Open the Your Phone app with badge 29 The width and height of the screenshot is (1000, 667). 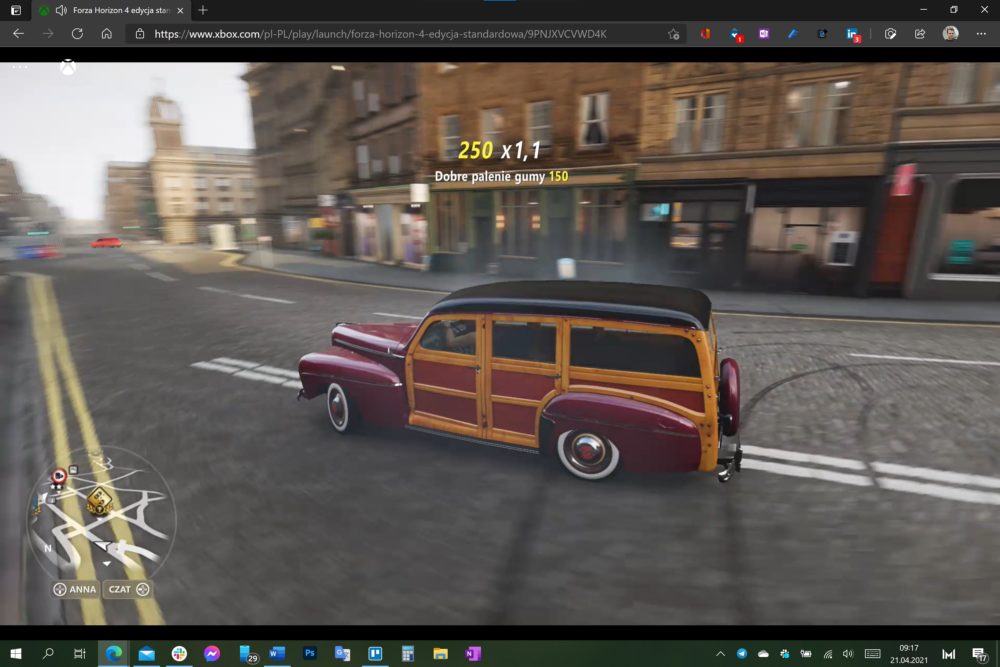[246, 654]
